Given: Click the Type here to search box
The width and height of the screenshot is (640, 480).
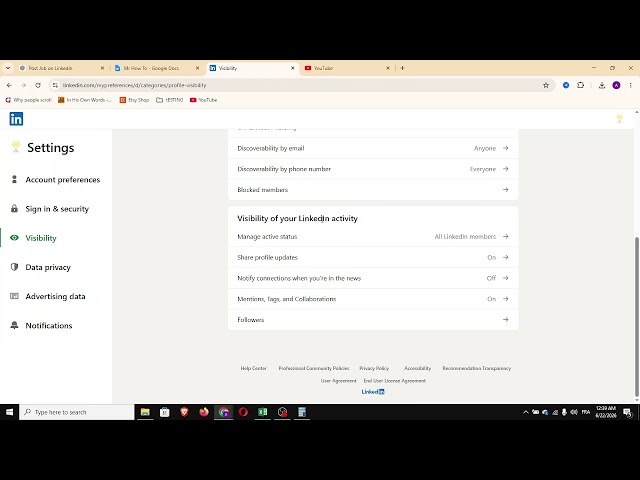Looking at the screenshot, I should [x=77, y=412].
